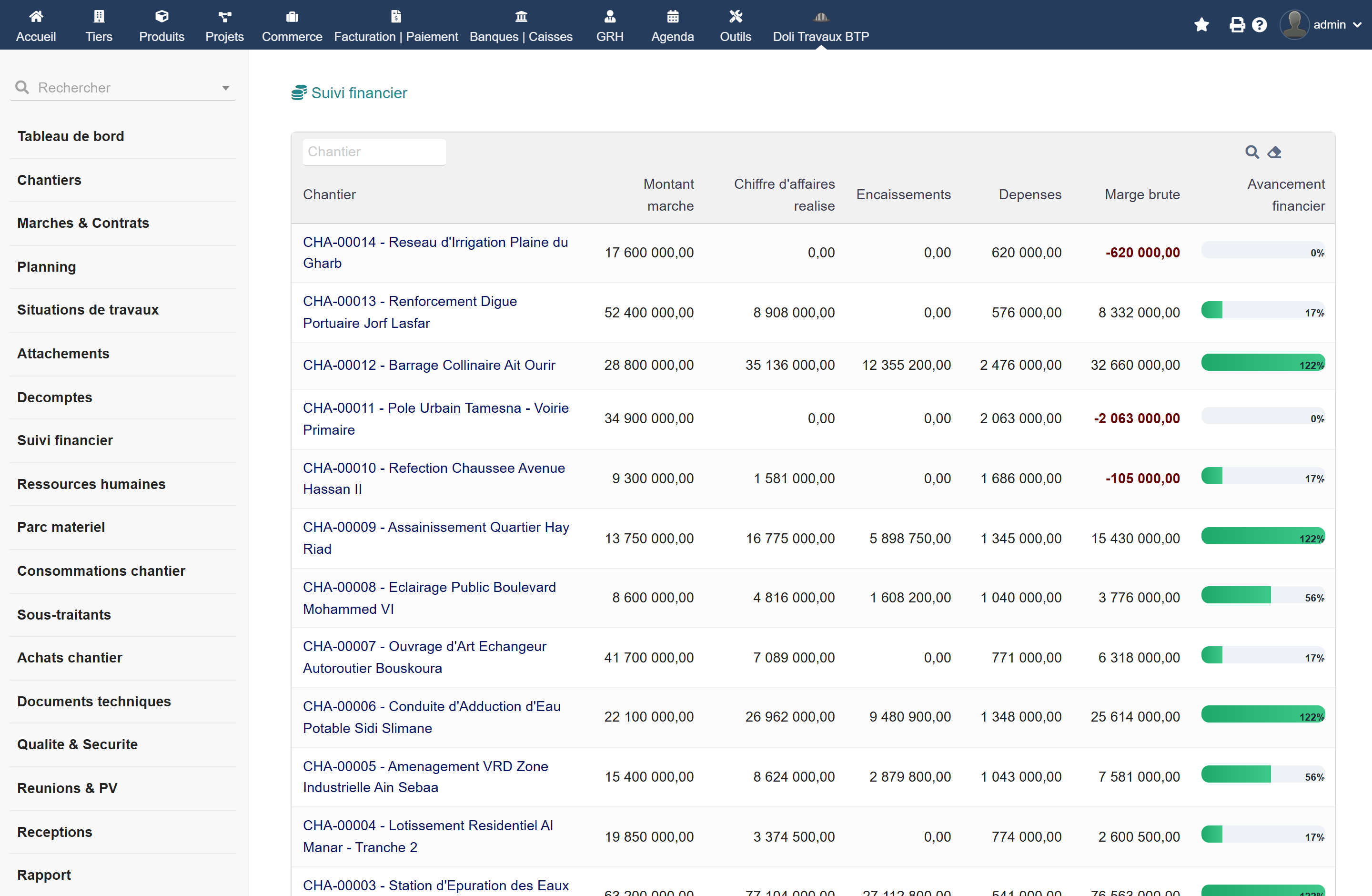Select Situations de travaux in sidebar
Viewport: 1372px width, 896px height.
pos(88,310)
